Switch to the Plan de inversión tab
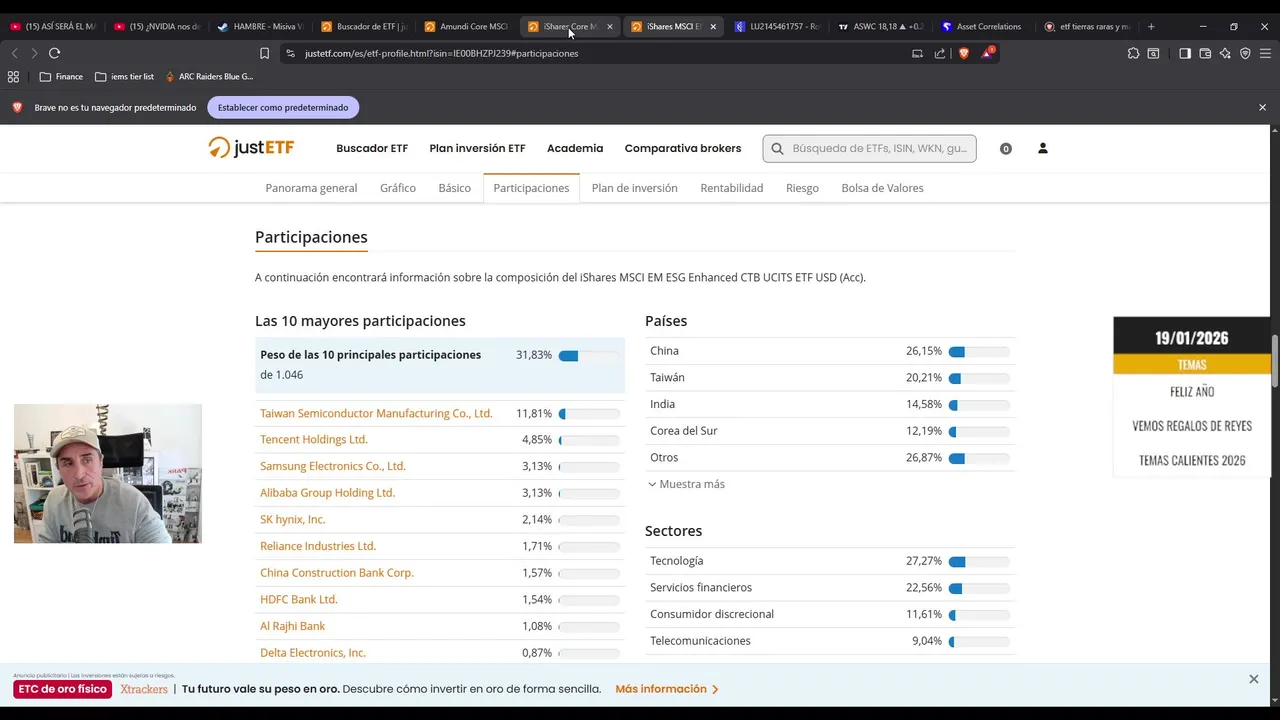 634,188
